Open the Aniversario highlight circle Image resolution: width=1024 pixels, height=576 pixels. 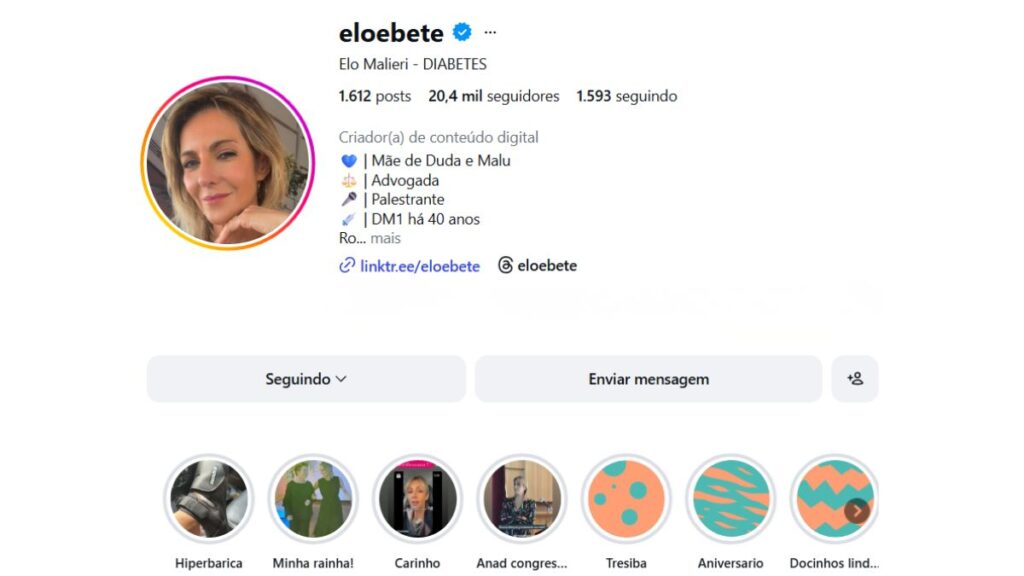click(731, 499)
